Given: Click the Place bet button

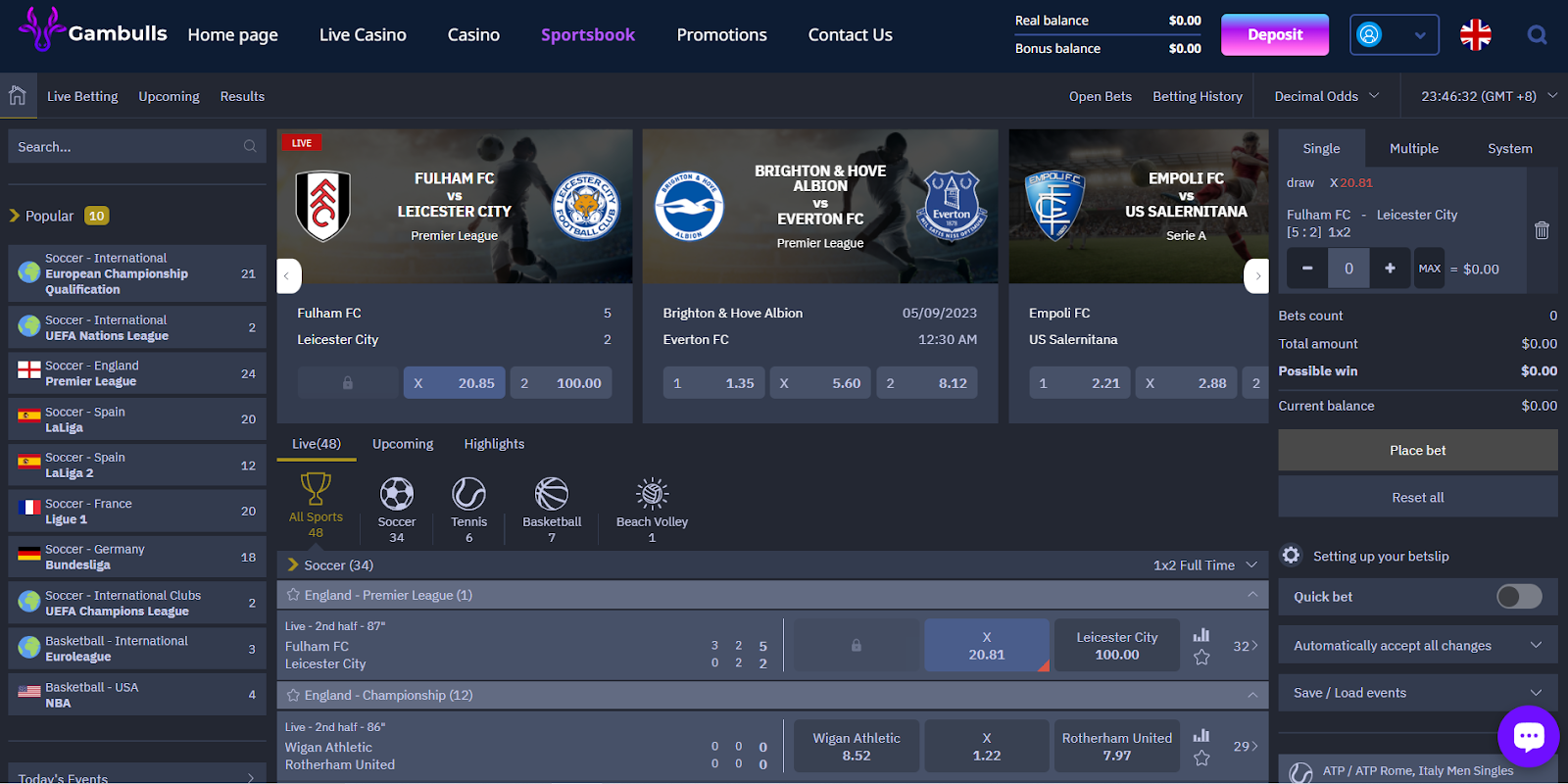Looking at the screenshot, I should click(x=1418, y=450).
